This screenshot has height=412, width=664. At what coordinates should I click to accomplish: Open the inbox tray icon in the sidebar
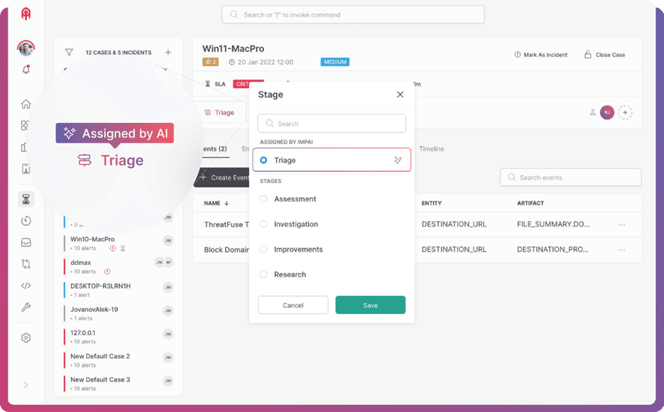[x=26, y=242]
